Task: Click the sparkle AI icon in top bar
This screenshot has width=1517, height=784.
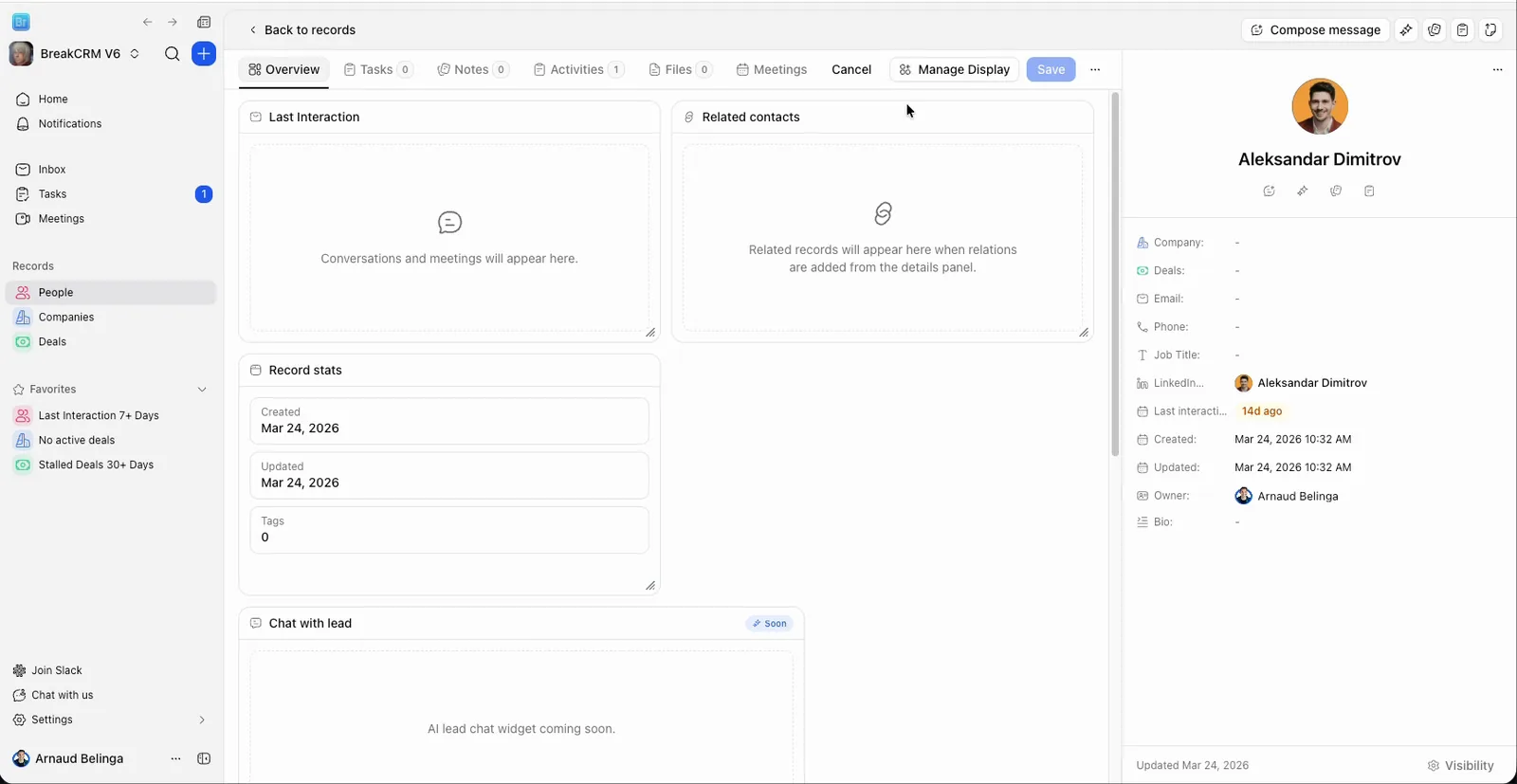Action: tap(1406, 30)
